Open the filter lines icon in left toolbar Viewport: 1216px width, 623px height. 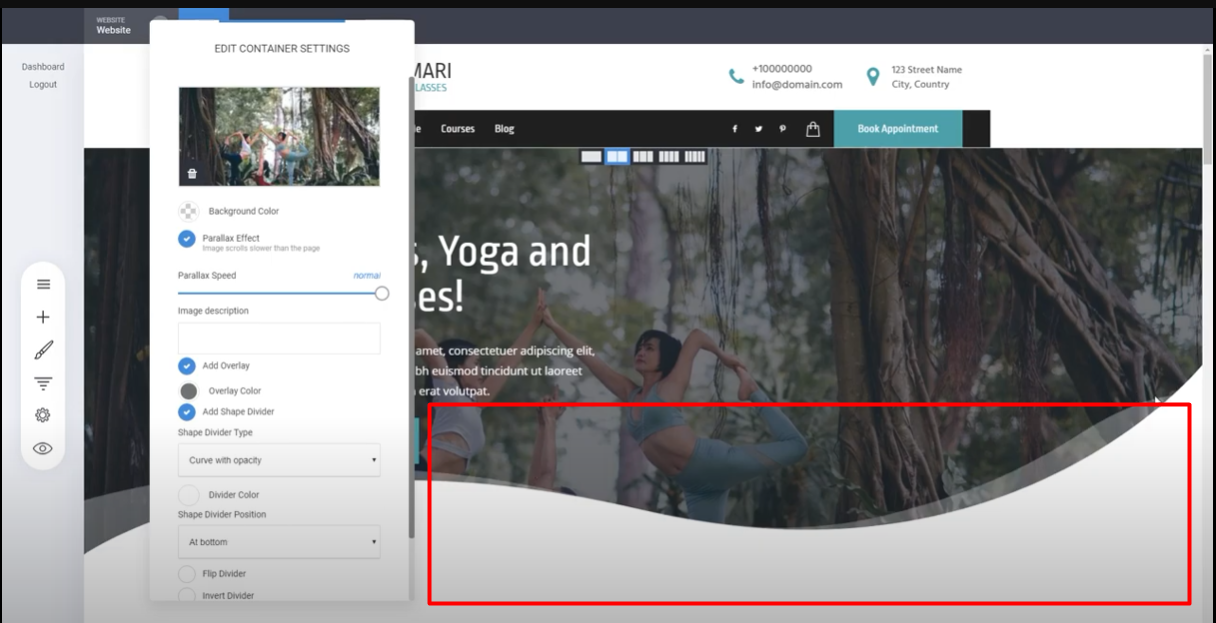click(x=43, y=383)
